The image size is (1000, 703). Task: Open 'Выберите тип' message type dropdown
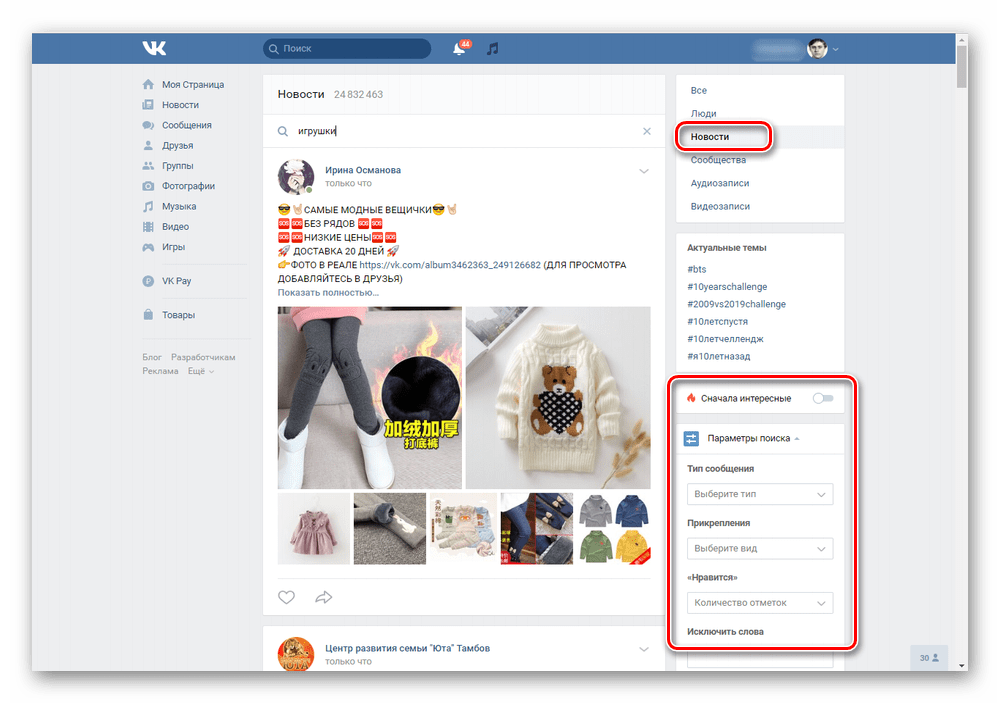tap(760, 494)
